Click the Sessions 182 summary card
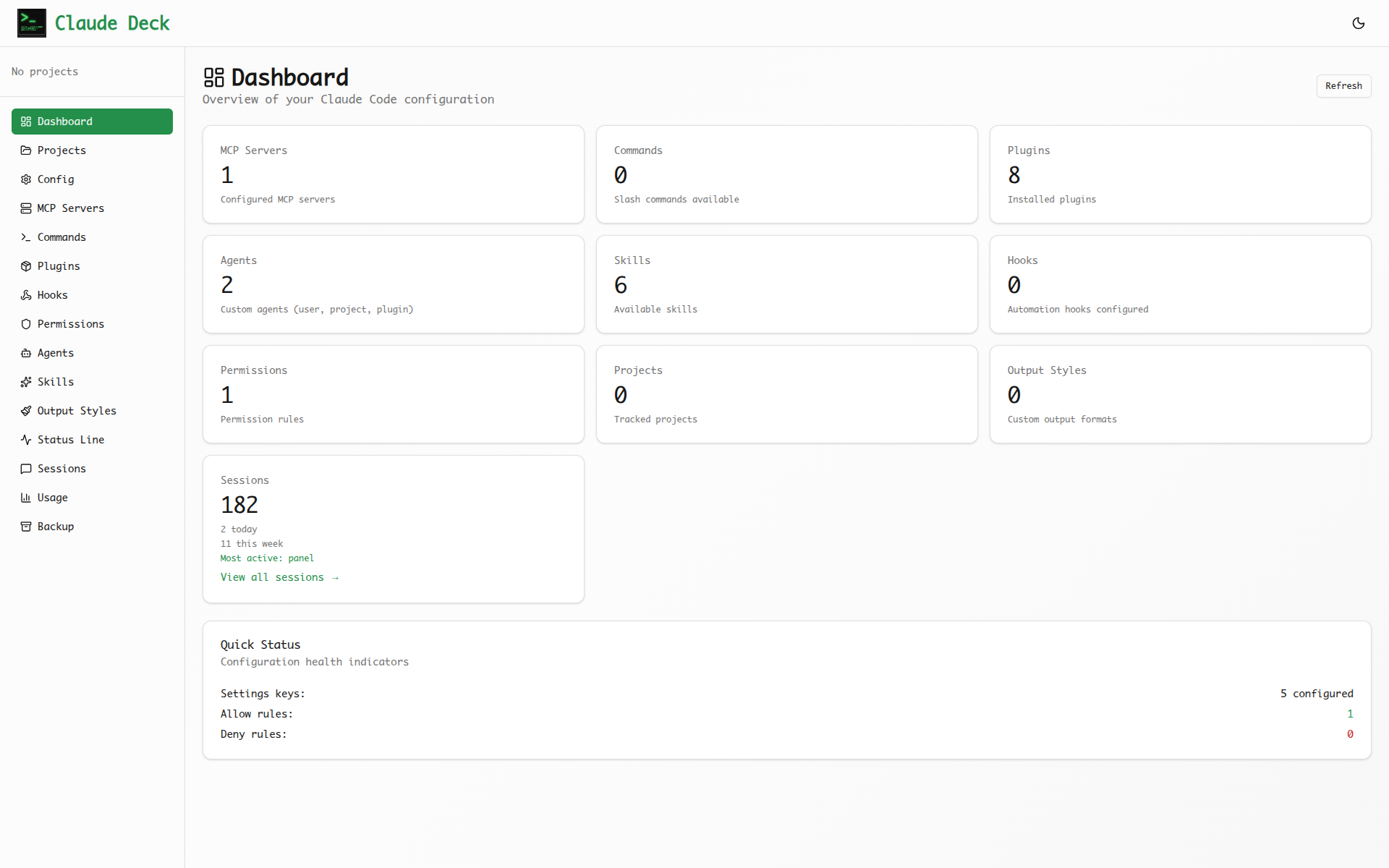Screen dimensions: 1389x868 [393, 529]
